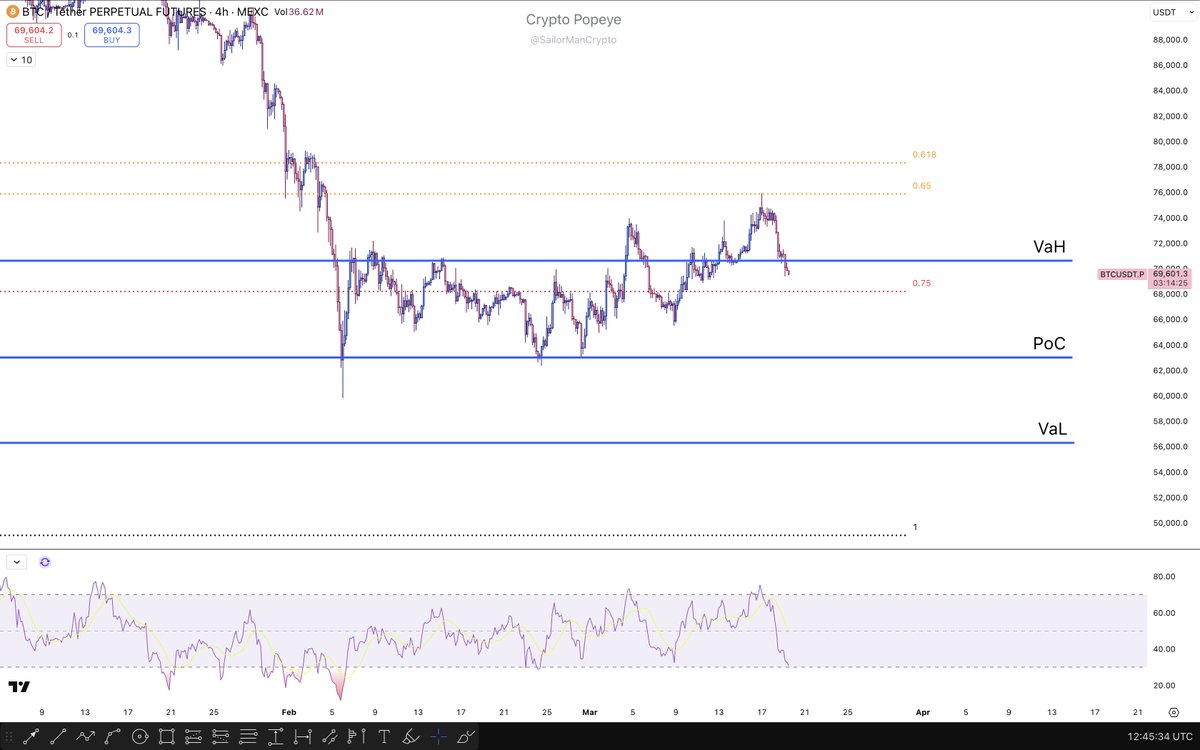Click the Mar label on time axis
The width and height of the screenshot is (1200, 750).
click(589, 712)
